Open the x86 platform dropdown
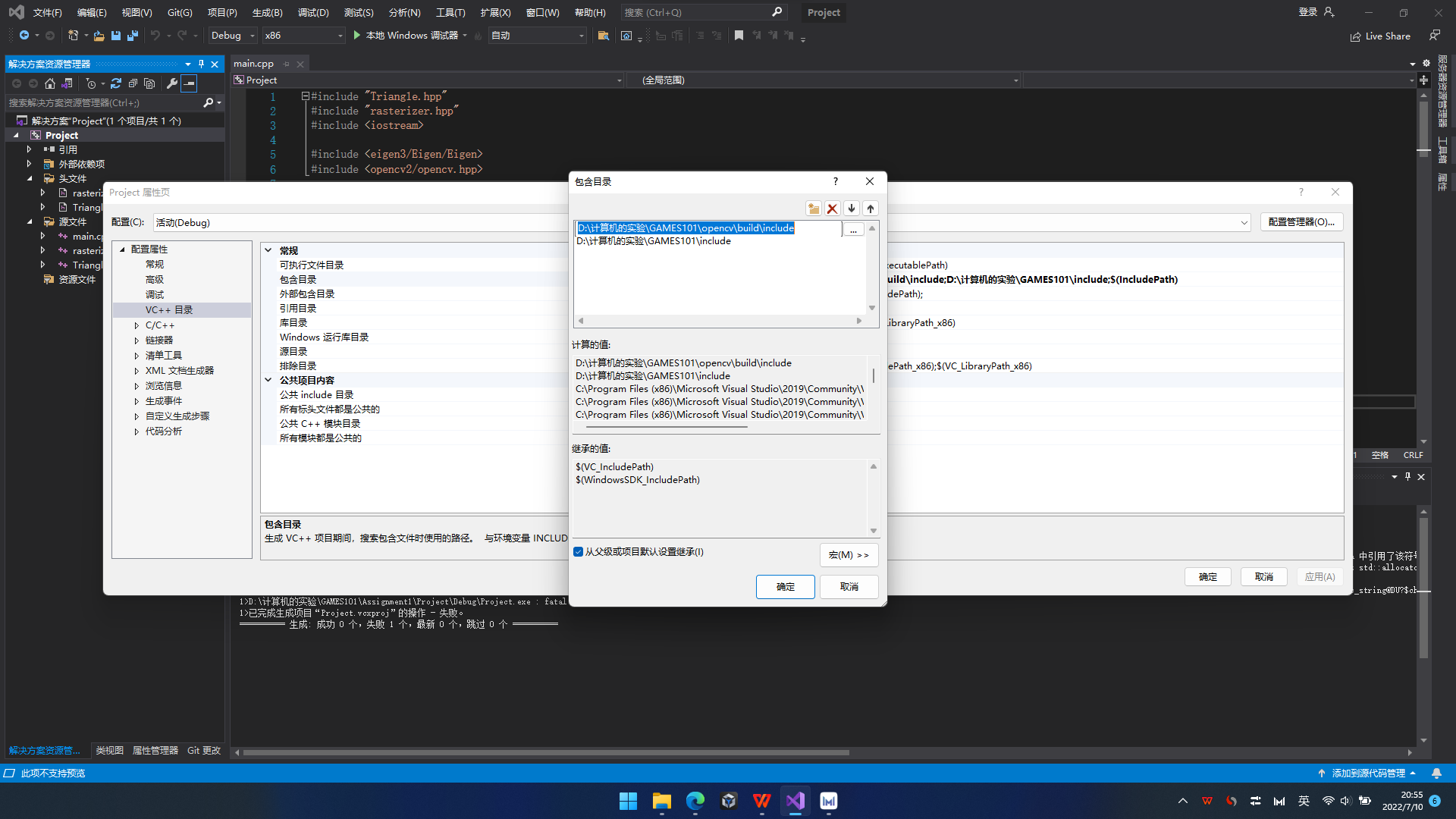The width and height of the screenshot is (1456, 819). click(x=339, y=35)
